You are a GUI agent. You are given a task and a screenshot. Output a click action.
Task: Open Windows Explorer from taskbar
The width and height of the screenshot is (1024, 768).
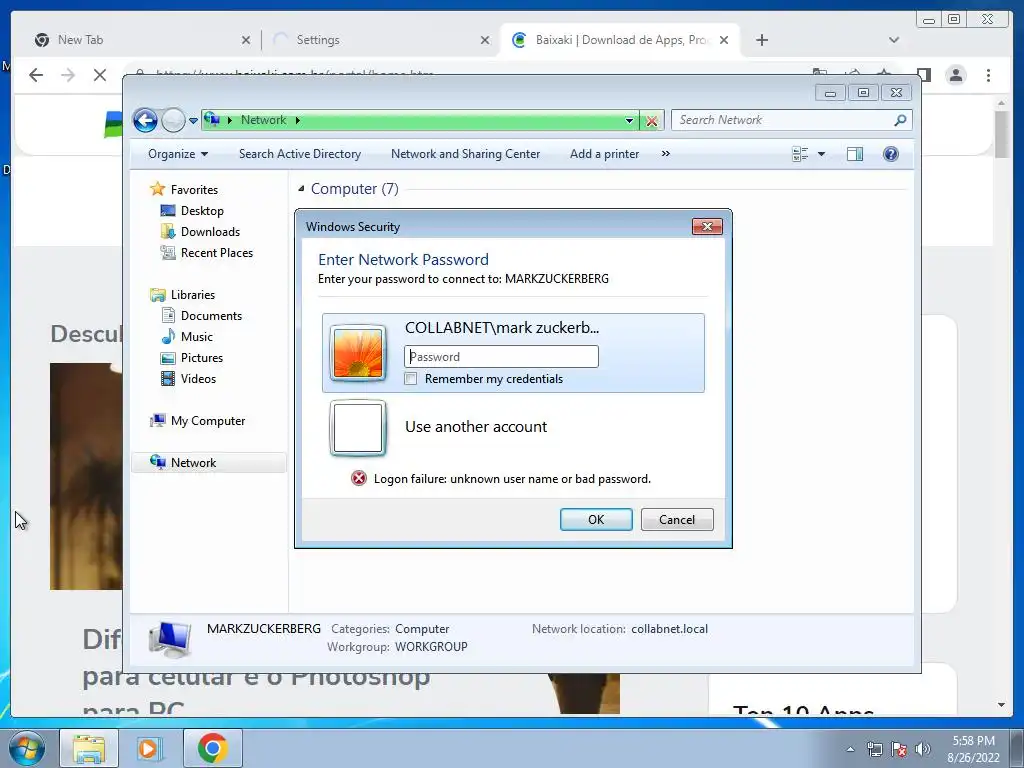click(x=89, y=748)
